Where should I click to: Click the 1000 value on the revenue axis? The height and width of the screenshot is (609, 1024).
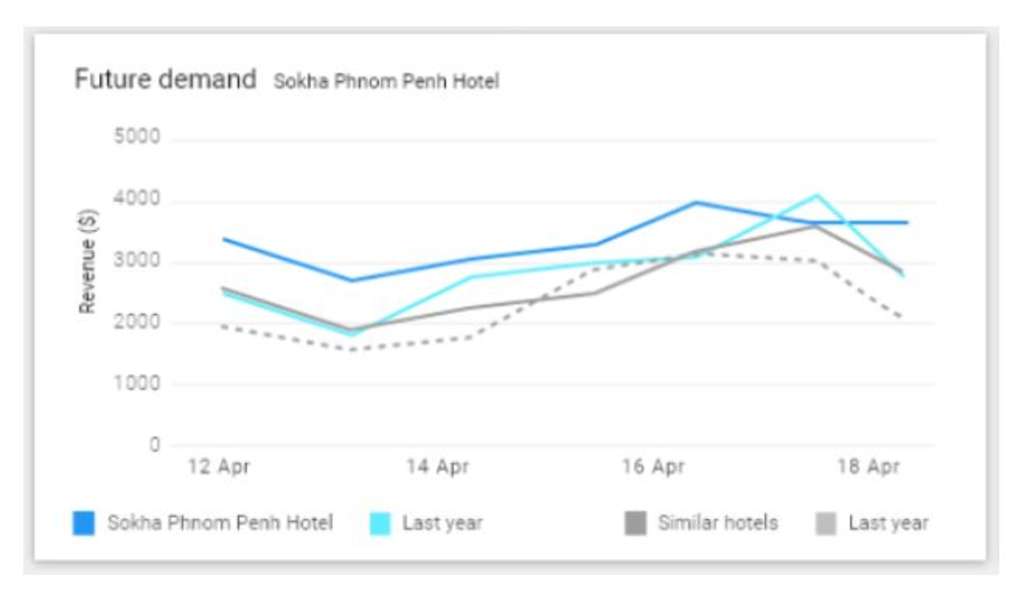tap(139, 384)
